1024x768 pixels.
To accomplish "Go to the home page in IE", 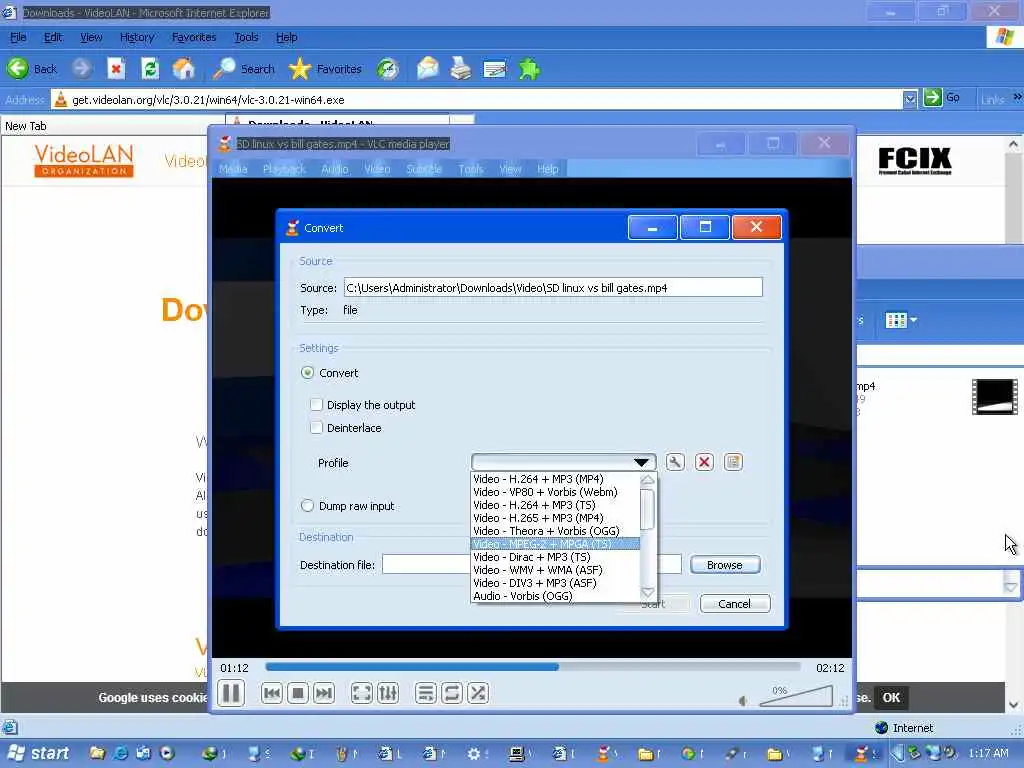I will [x=184, y=69].
